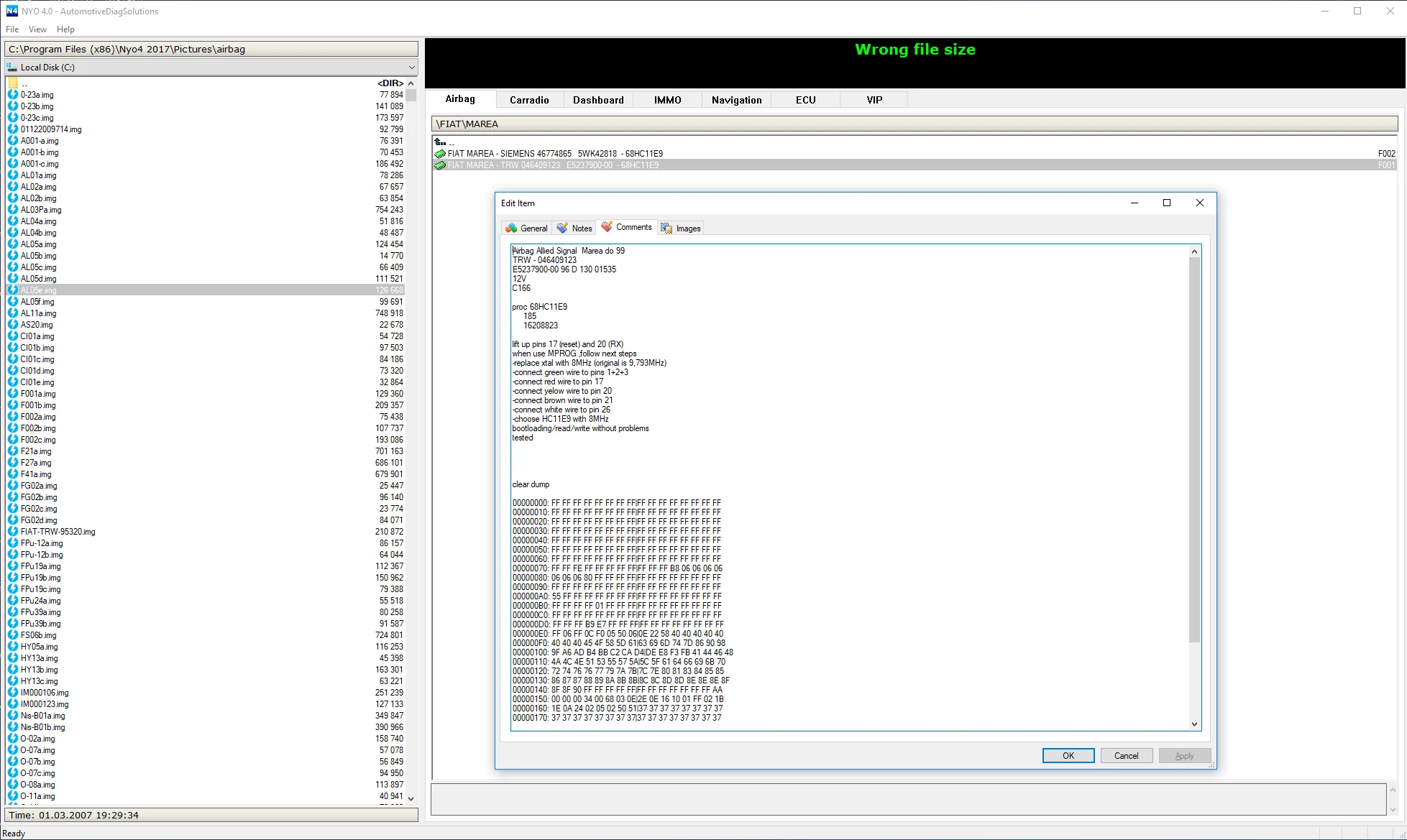Open the Local Disk (C:) drive dropdown

click(x=411, y=68)
